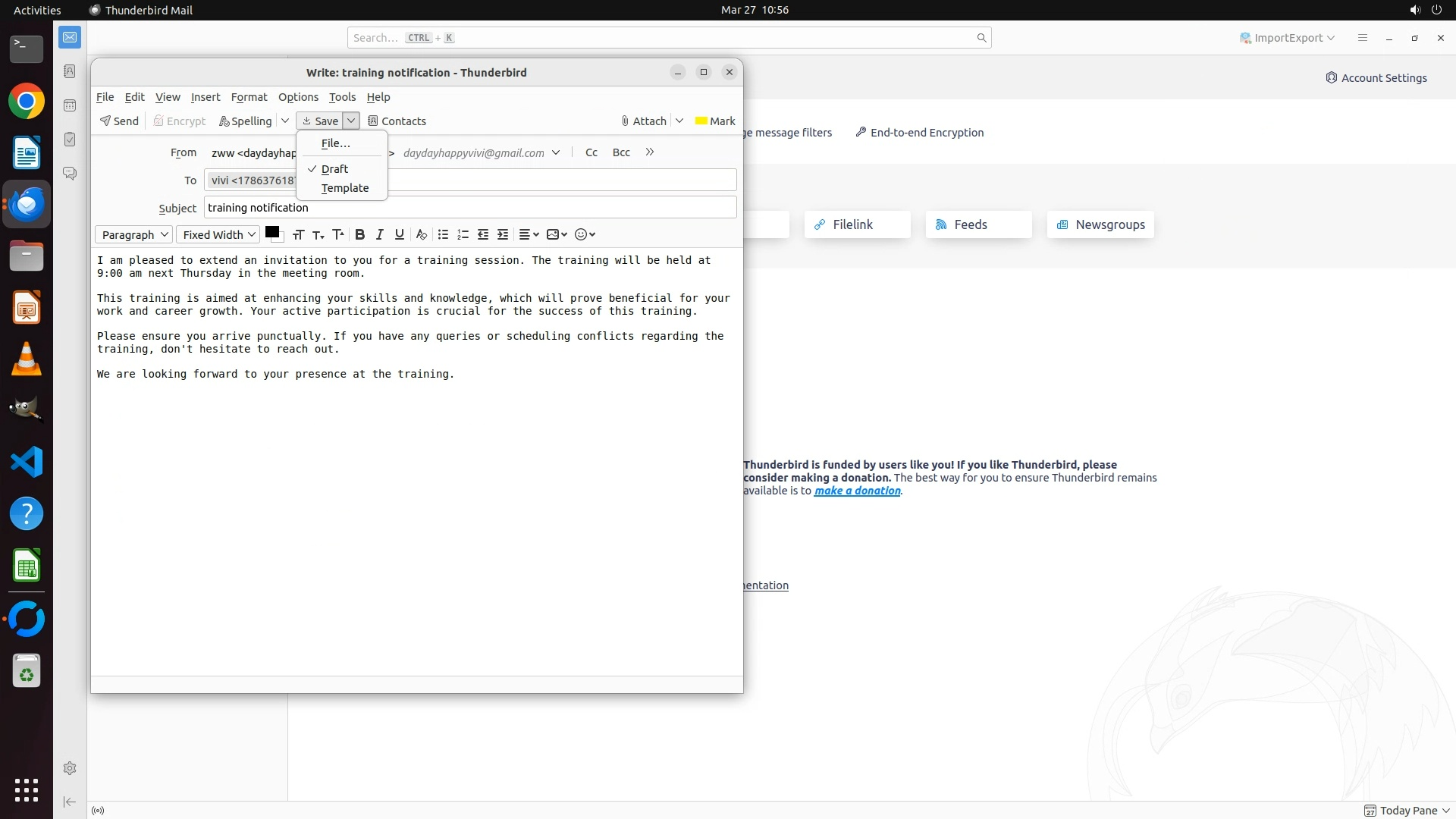Screen dimensions: 1456x819
Task: Toggle the Bcc address field
Action: click(x=621, y=152)
